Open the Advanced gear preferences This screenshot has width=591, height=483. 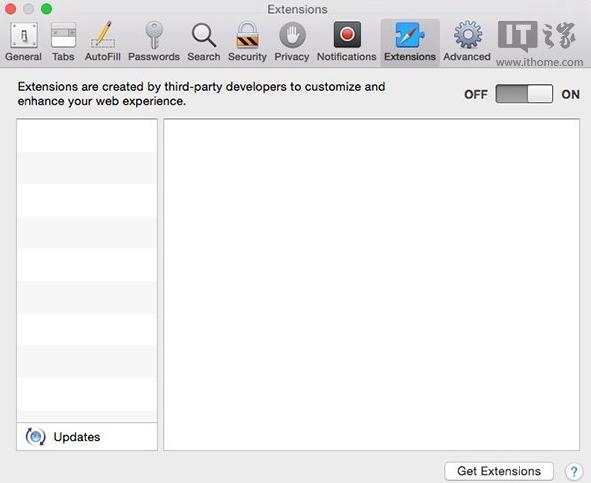(467, 41)
